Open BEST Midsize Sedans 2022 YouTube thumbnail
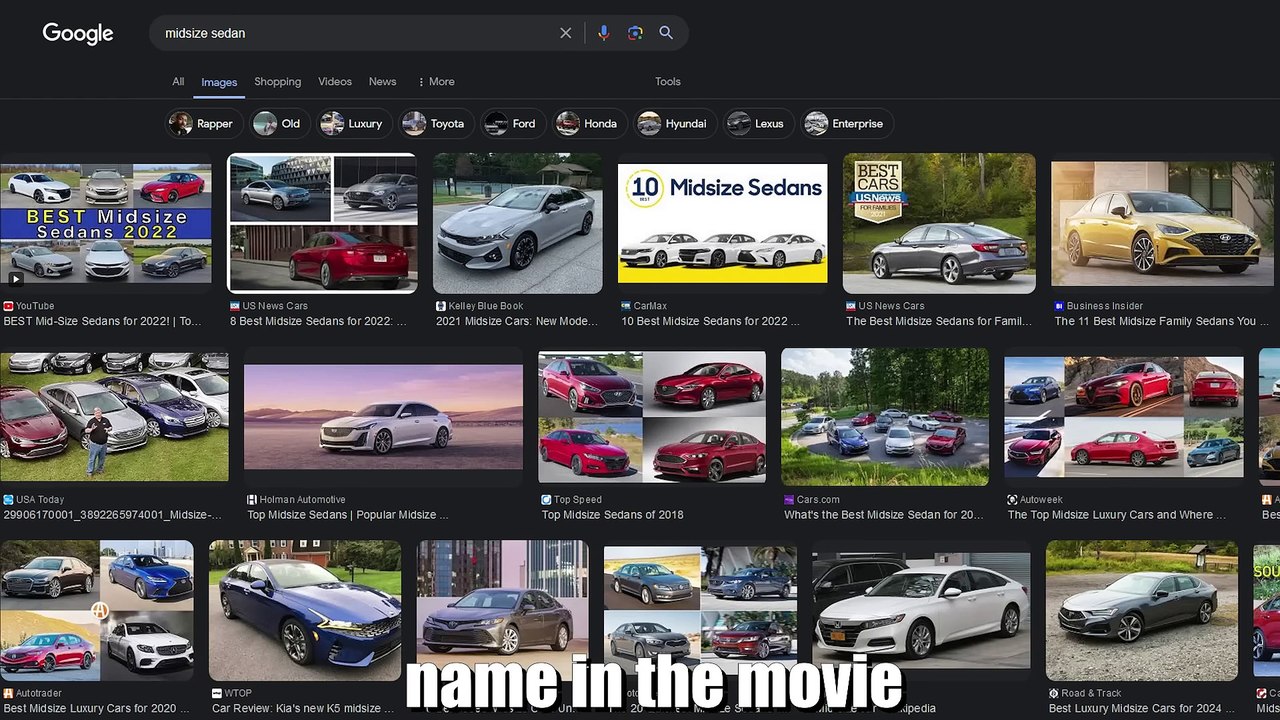1280x720 pixels. coord(106,225)
